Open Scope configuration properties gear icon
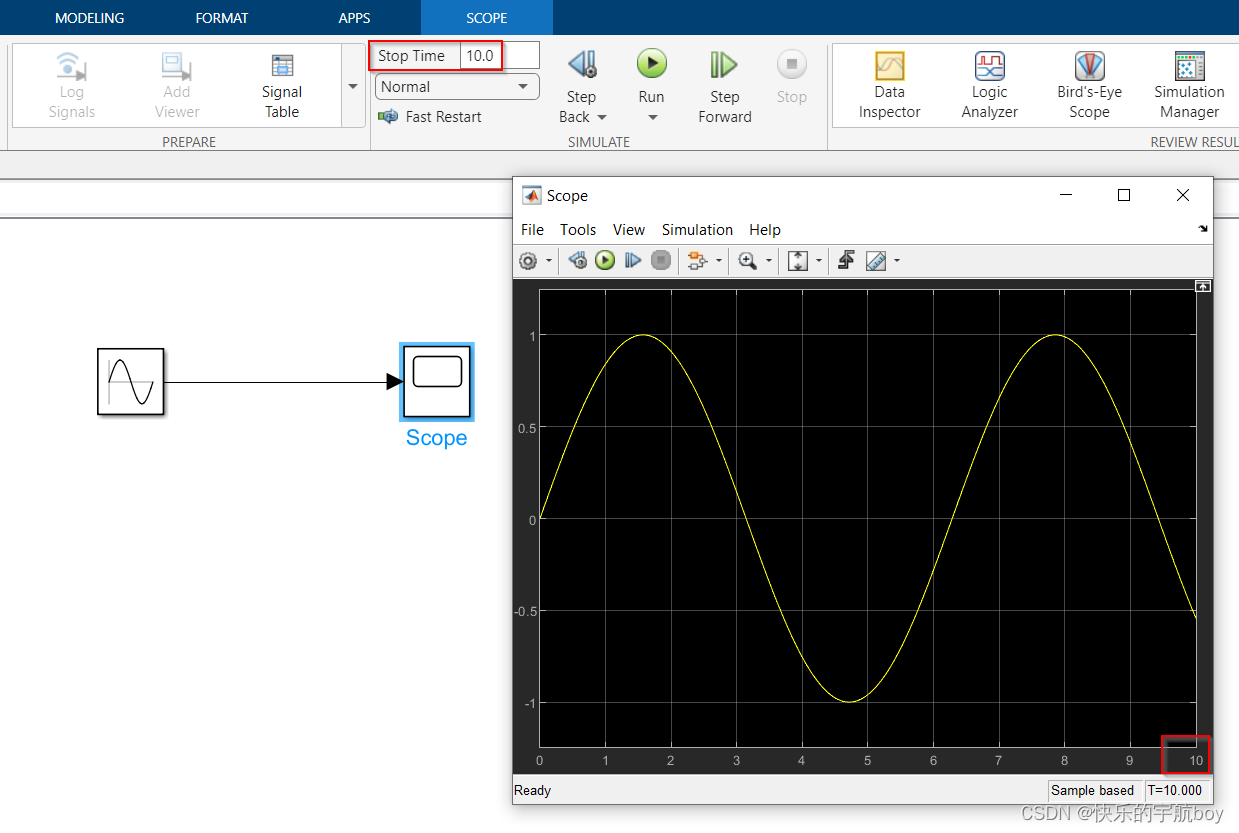Screen dimensions: 1239x833 528,261
